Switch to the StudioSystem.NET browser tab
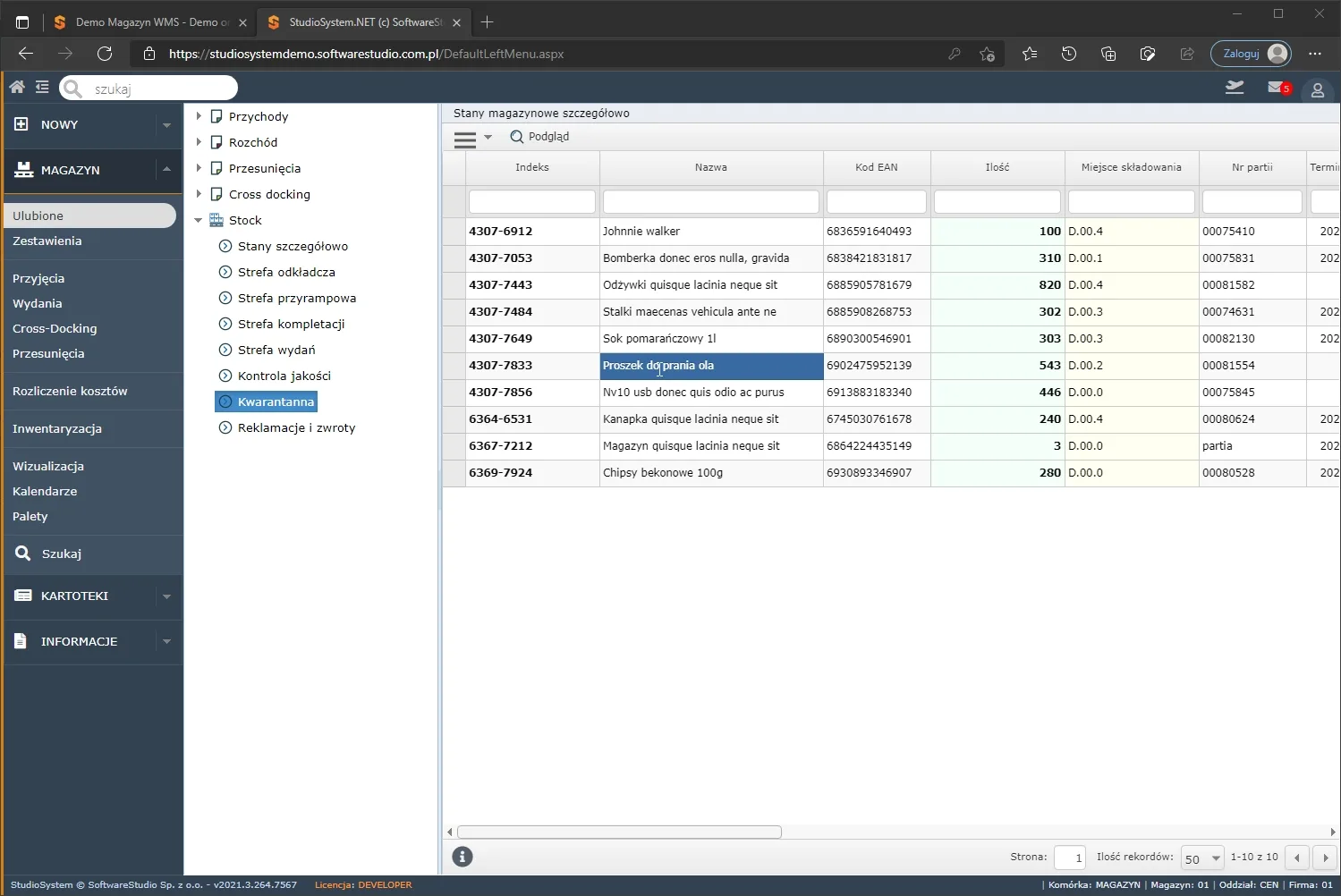 (x=364, y=21)
